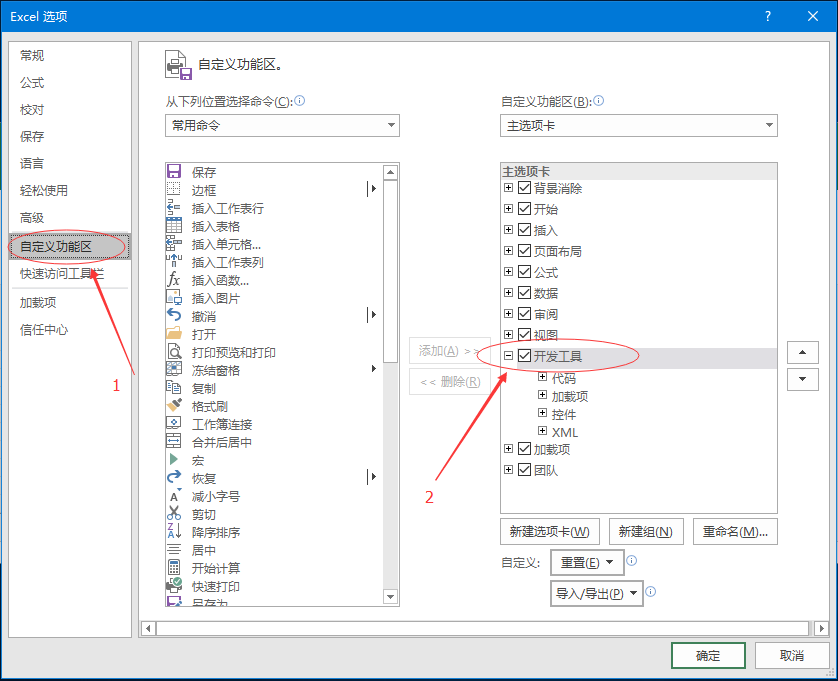Viewport: 838px width, 681px height.
Task: Toggle the 开始 tab checkbox
Action: tap(524, 208)
